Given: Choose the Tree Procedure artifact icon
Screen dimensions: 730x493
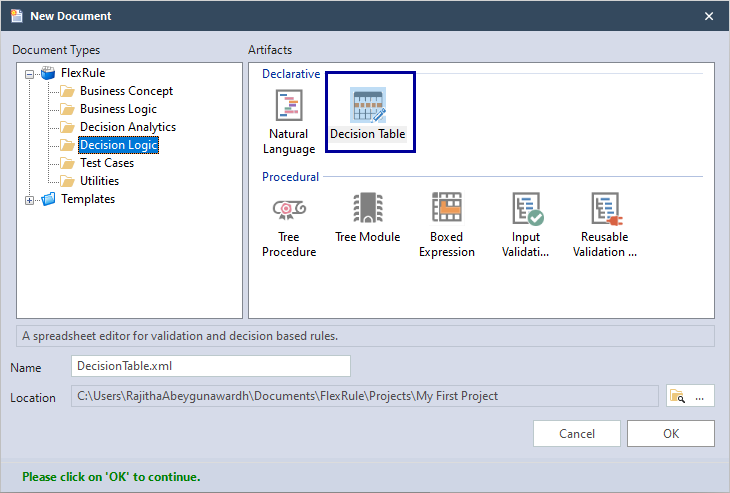Looking at the screenshot, I should 289,209.
